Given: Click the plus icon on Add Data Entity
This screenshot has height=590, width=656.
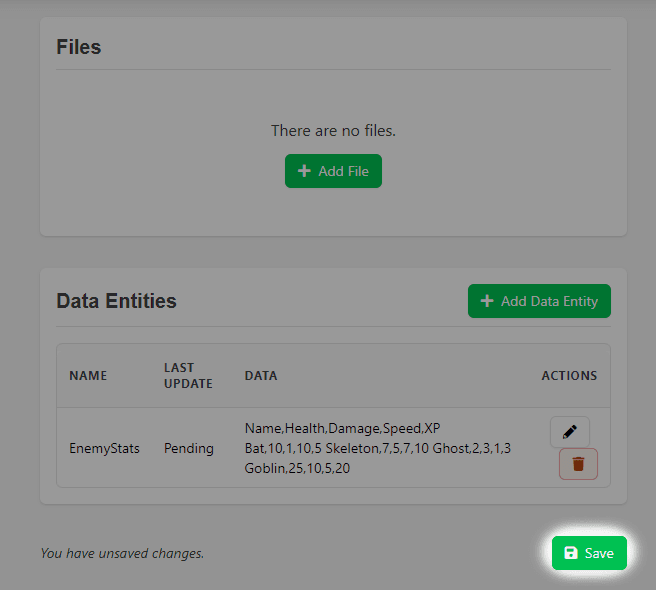Looking at the screenshot, I should coord(487,301).
